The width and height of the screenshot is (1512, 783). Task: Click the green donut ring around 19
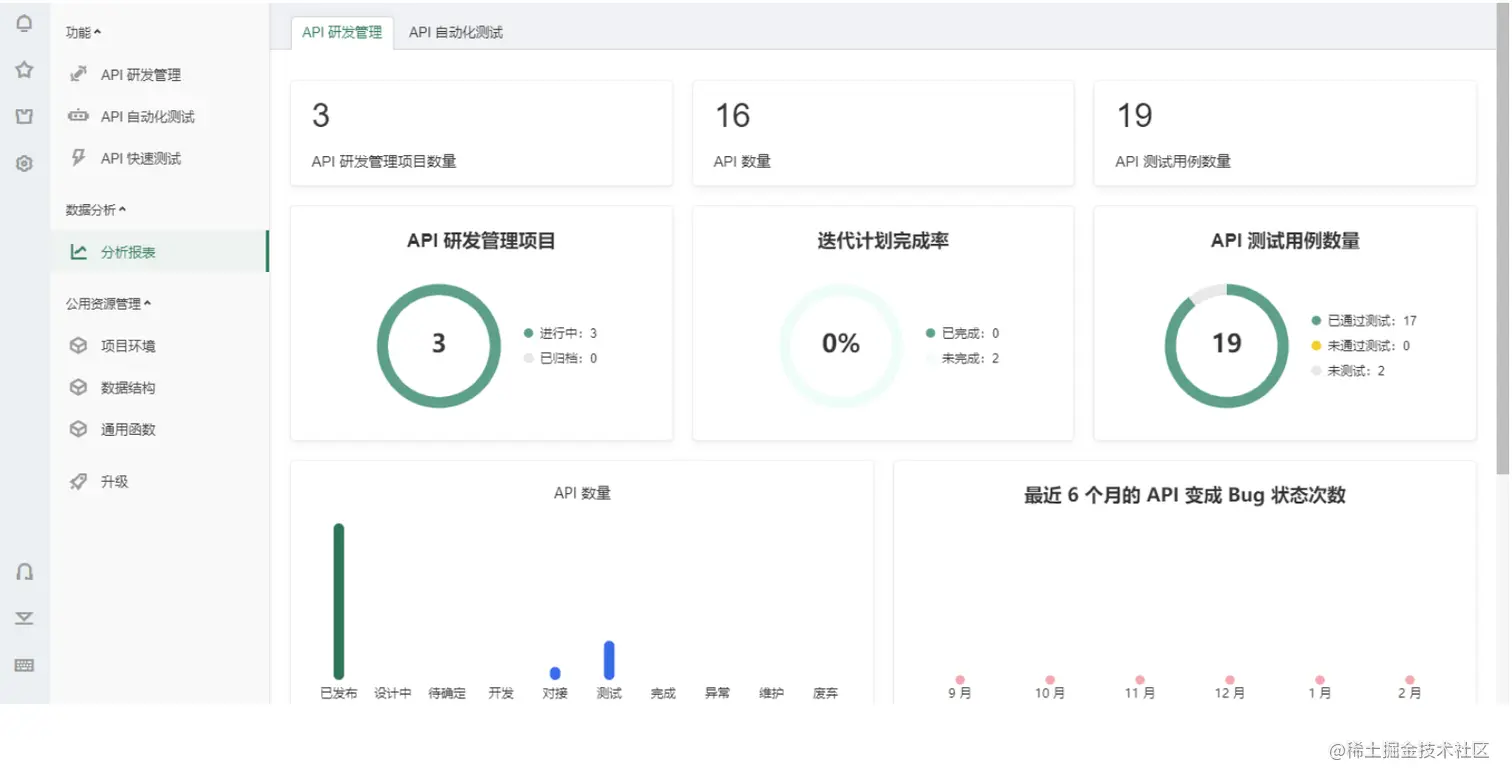(1227, 346)
